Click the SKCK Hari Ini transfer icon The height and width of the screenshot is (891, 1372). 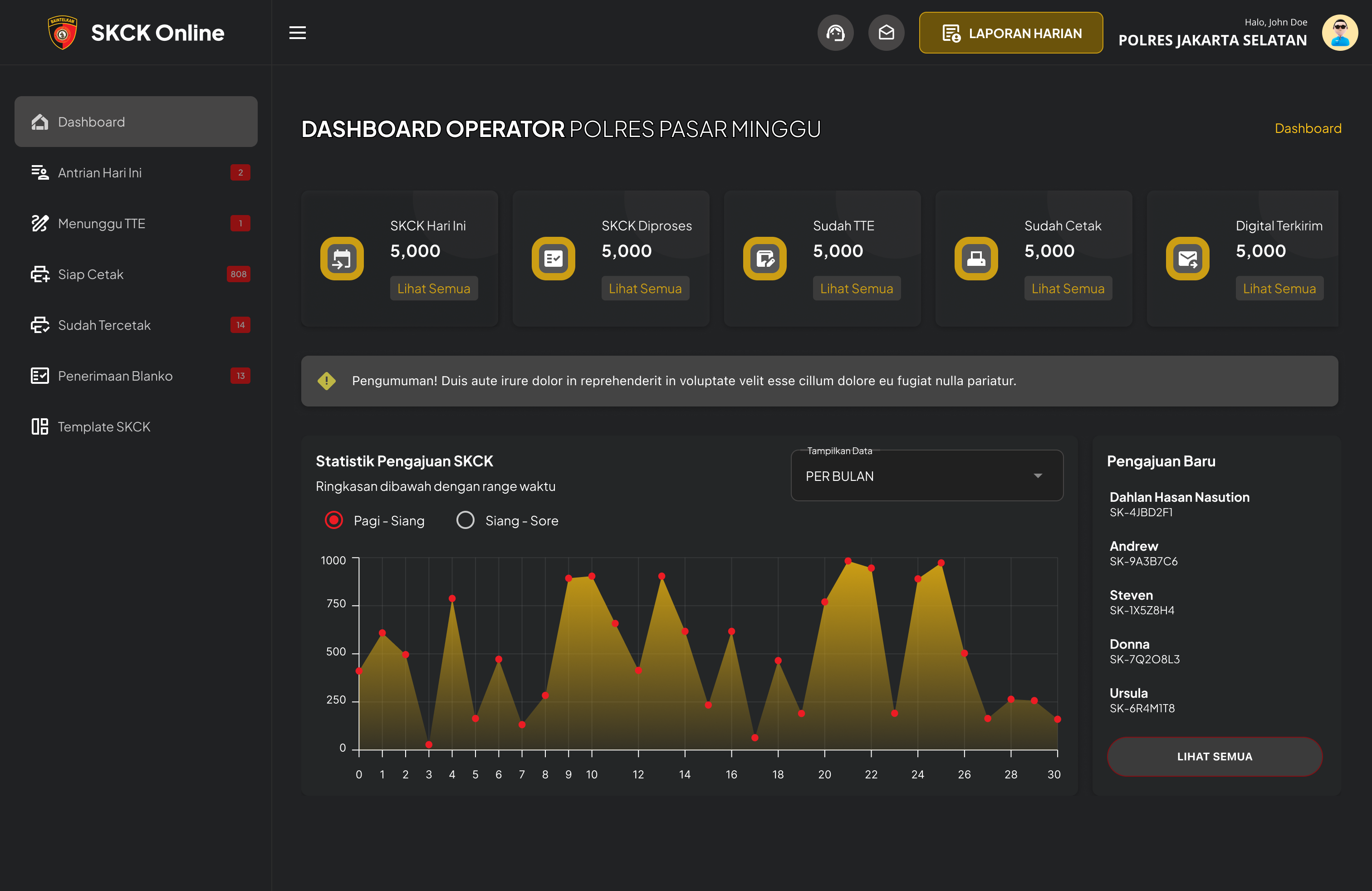pyautogui.click(x=342, y=258)
